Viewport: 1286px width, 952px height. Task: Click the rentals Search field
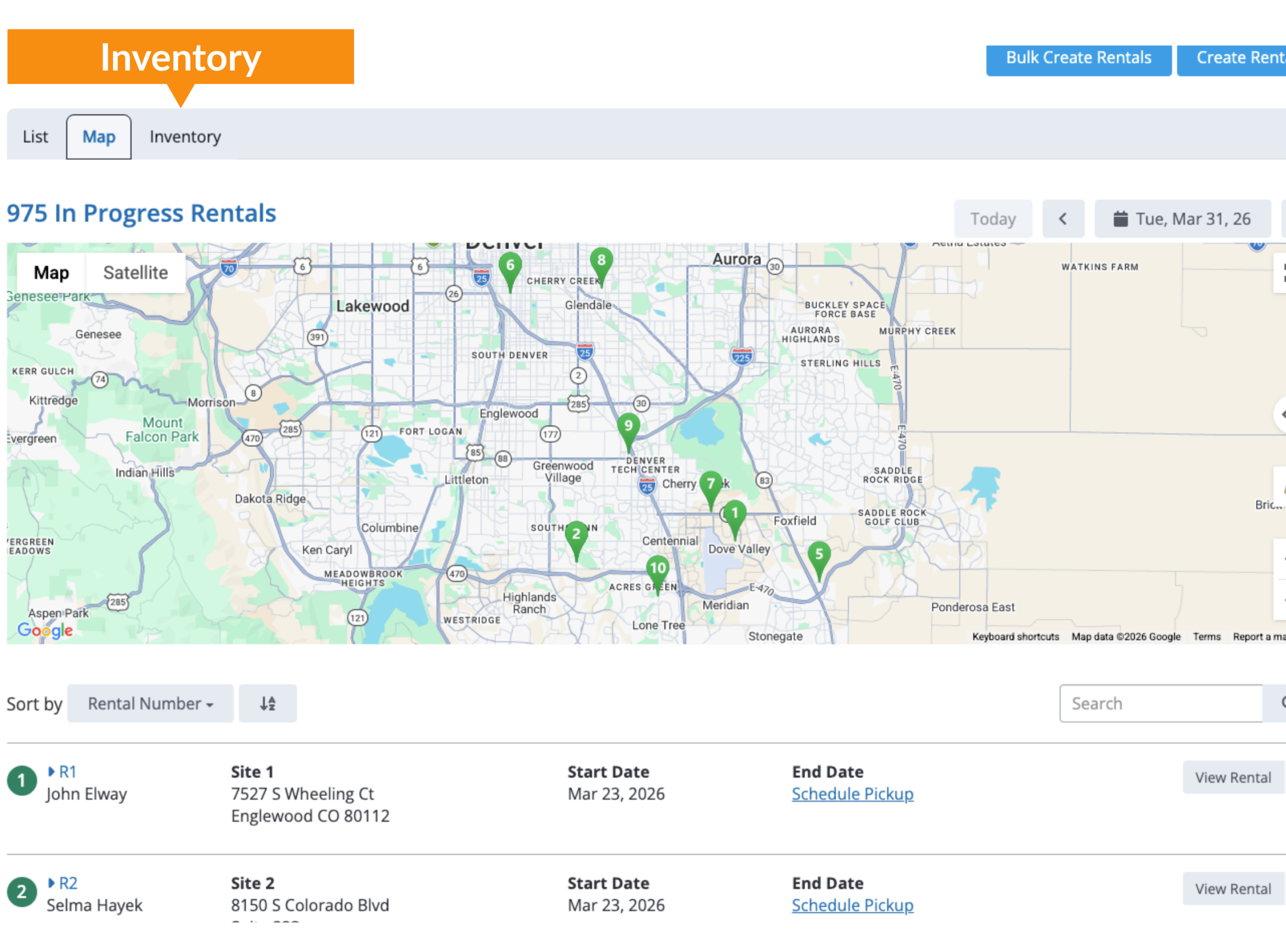(x=1160, y=703)
